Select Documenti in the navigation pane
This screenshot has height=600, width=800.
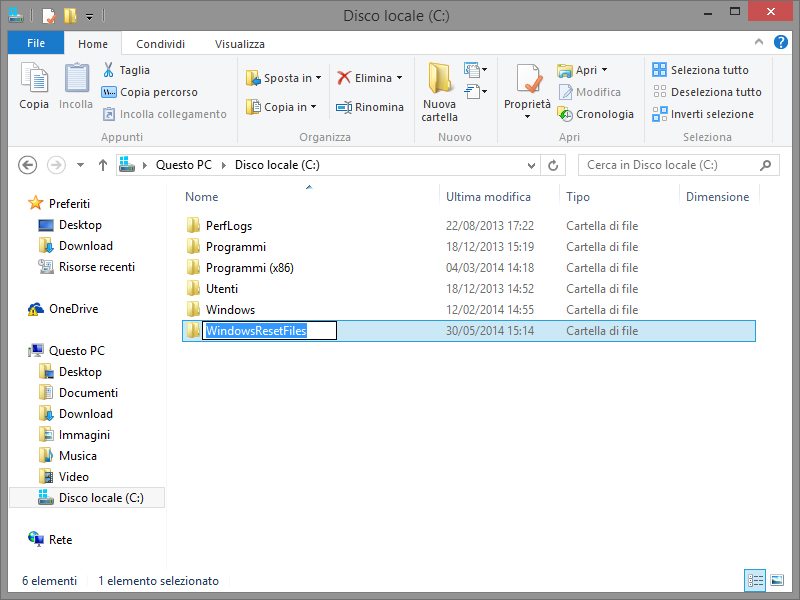(x=88, y=393)
